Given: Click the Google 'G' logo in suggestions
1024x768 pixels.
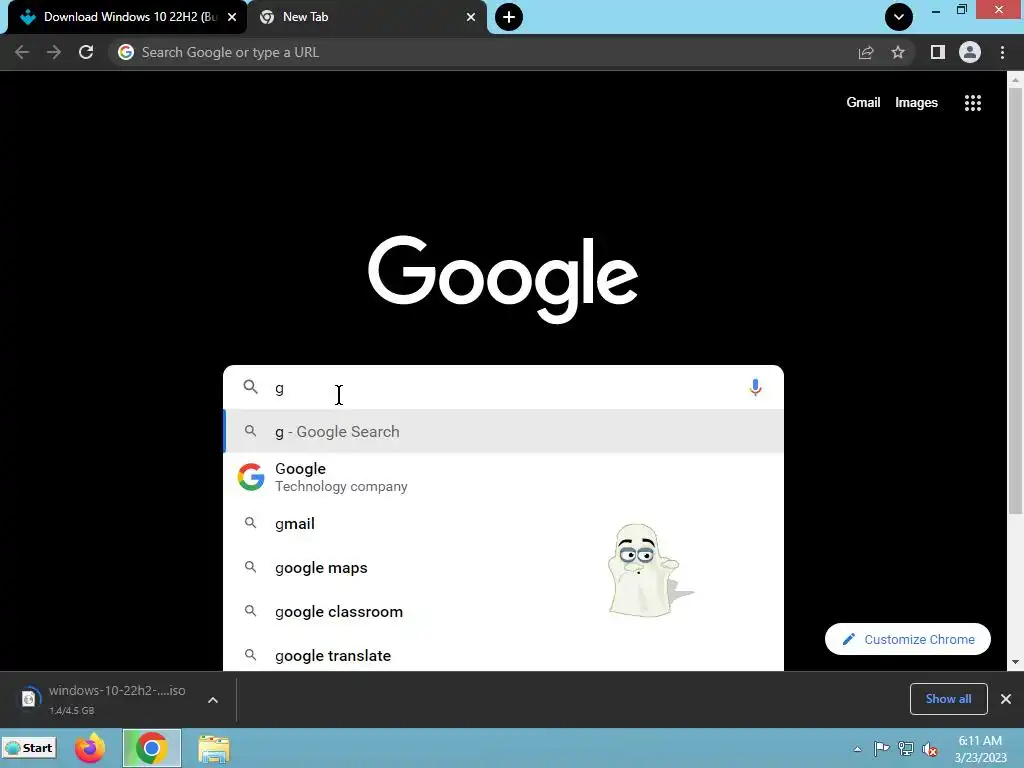Looking at the screenshot, I should [x=251, y=477].
